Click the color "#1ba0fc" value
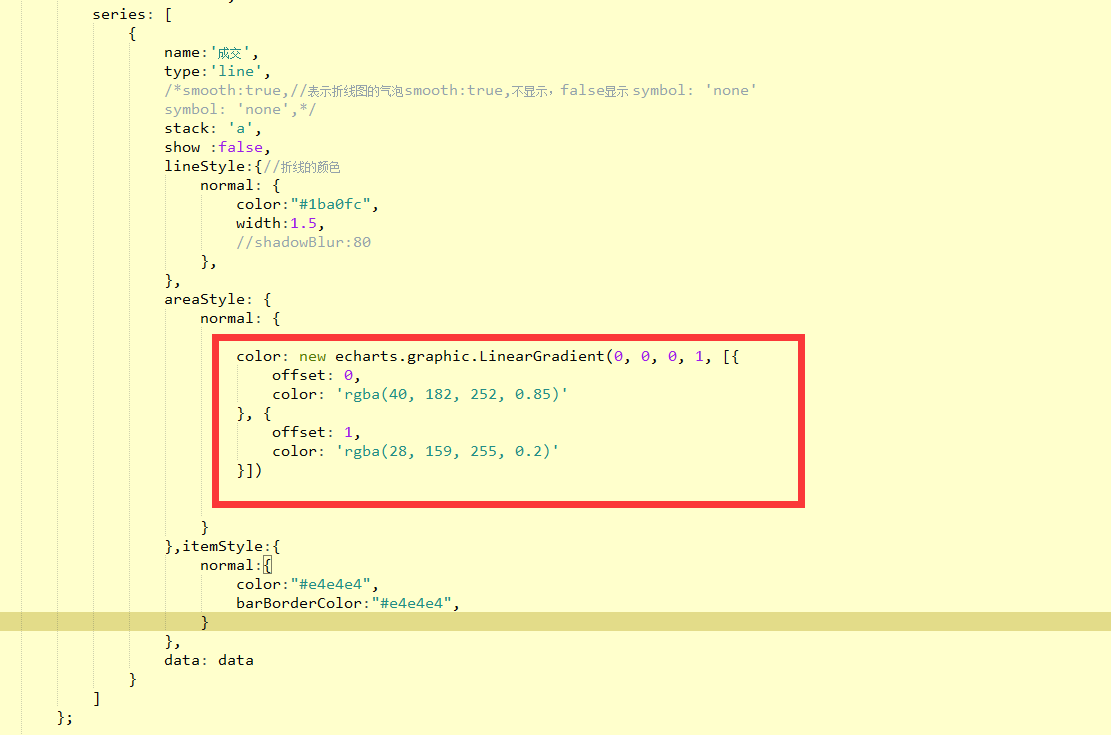The width and height of the screenshot is (1111, 735). (x=330, y=204)
